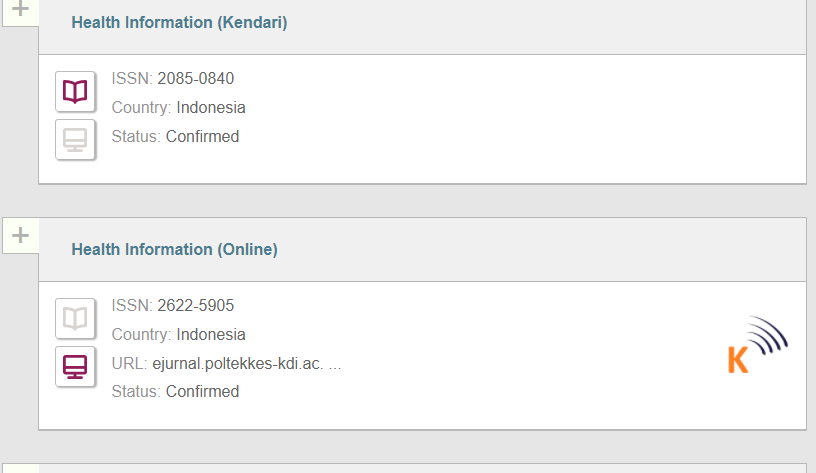Screen dimensions: 816x473
Task: Click the URL label in Online record
Action: point(129,363)
